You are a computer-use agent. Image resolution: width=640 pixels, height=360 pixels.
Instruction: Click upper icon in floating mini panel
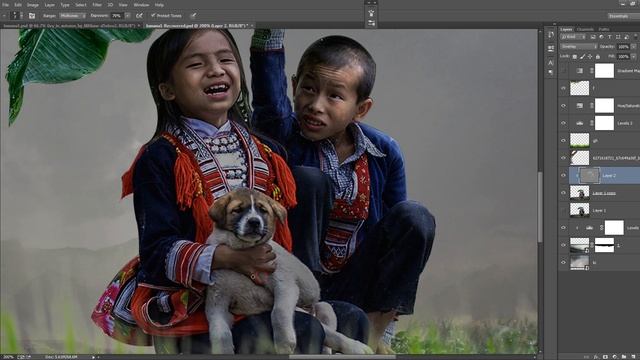(371, 13)
